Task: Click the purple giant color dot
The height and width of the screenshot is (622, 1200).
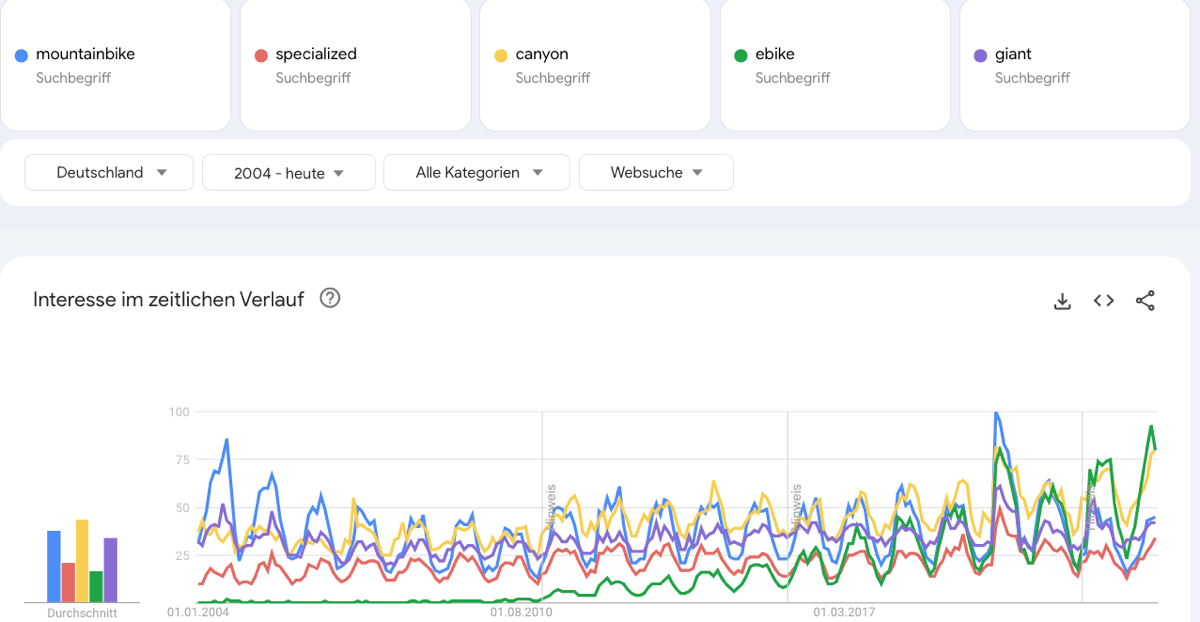Action: click(x=980, y=56)
